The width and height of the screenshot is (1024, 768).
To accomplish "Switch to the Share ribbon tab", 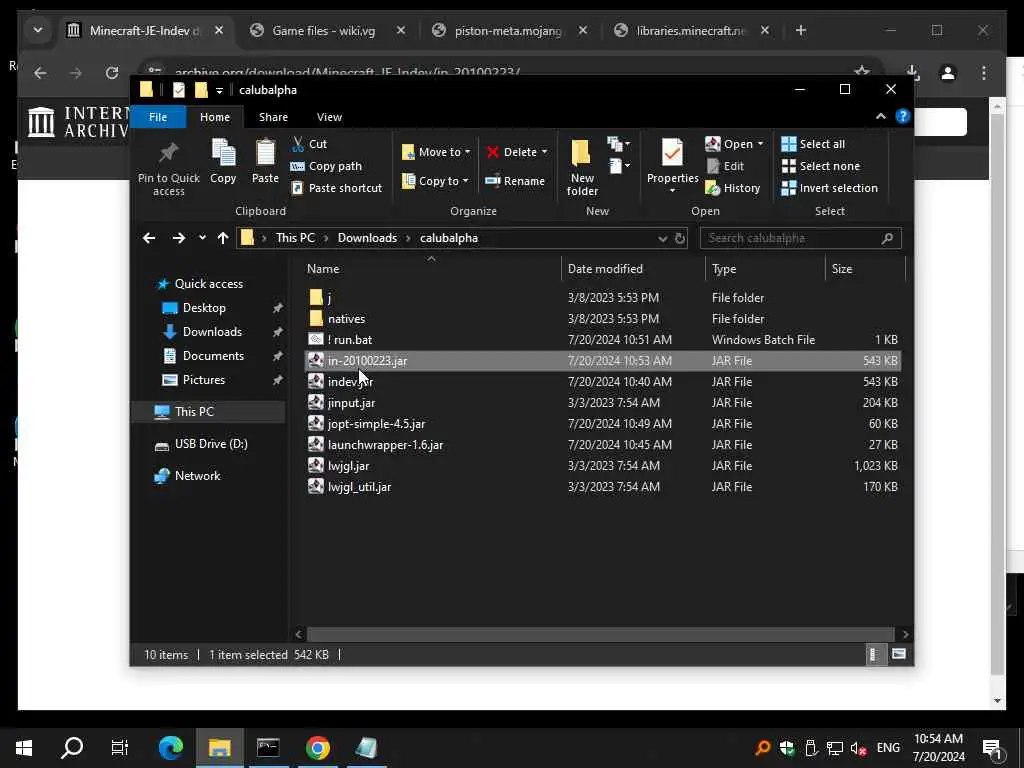I will [273, 117].
